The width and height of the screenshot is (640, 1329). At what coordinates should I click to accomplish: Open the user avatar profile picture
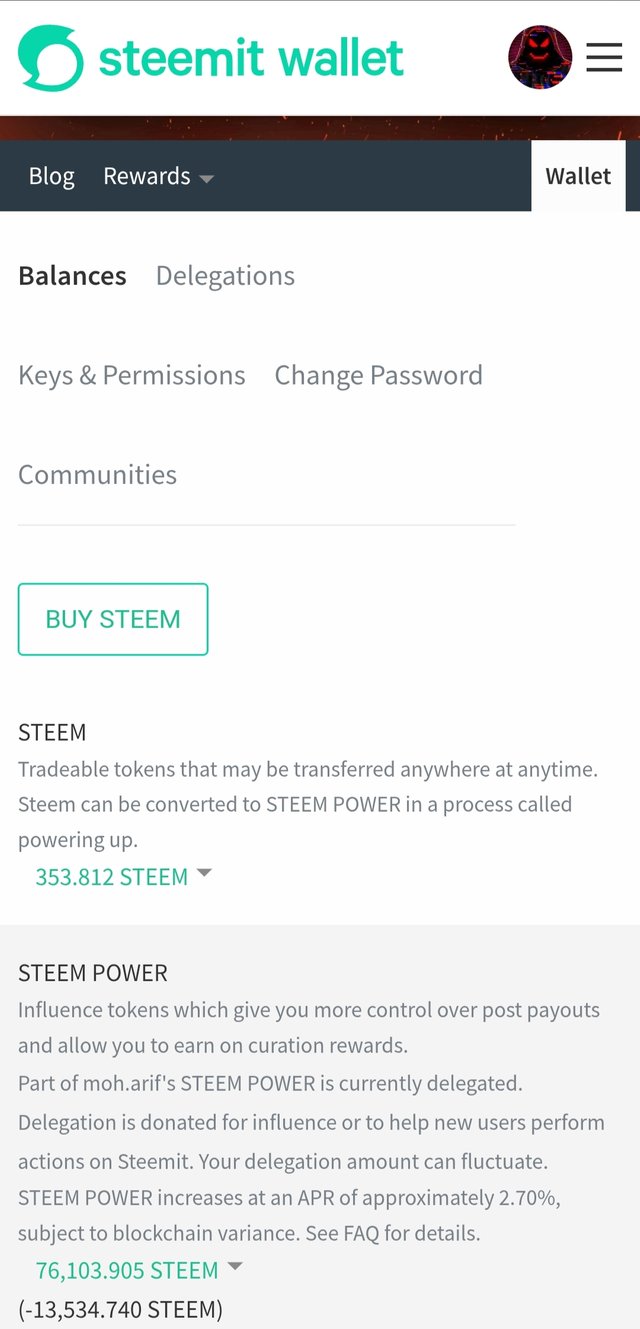(540, 58)
